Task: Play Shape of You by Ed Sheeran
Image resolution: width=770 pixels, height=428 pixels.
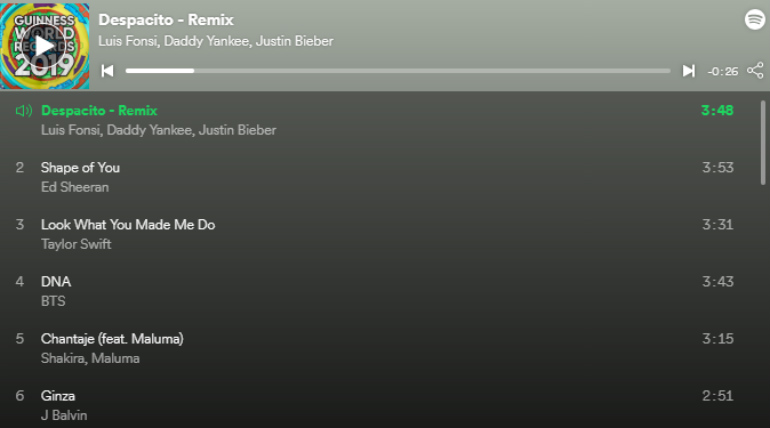Action: (x=374, y=177)
